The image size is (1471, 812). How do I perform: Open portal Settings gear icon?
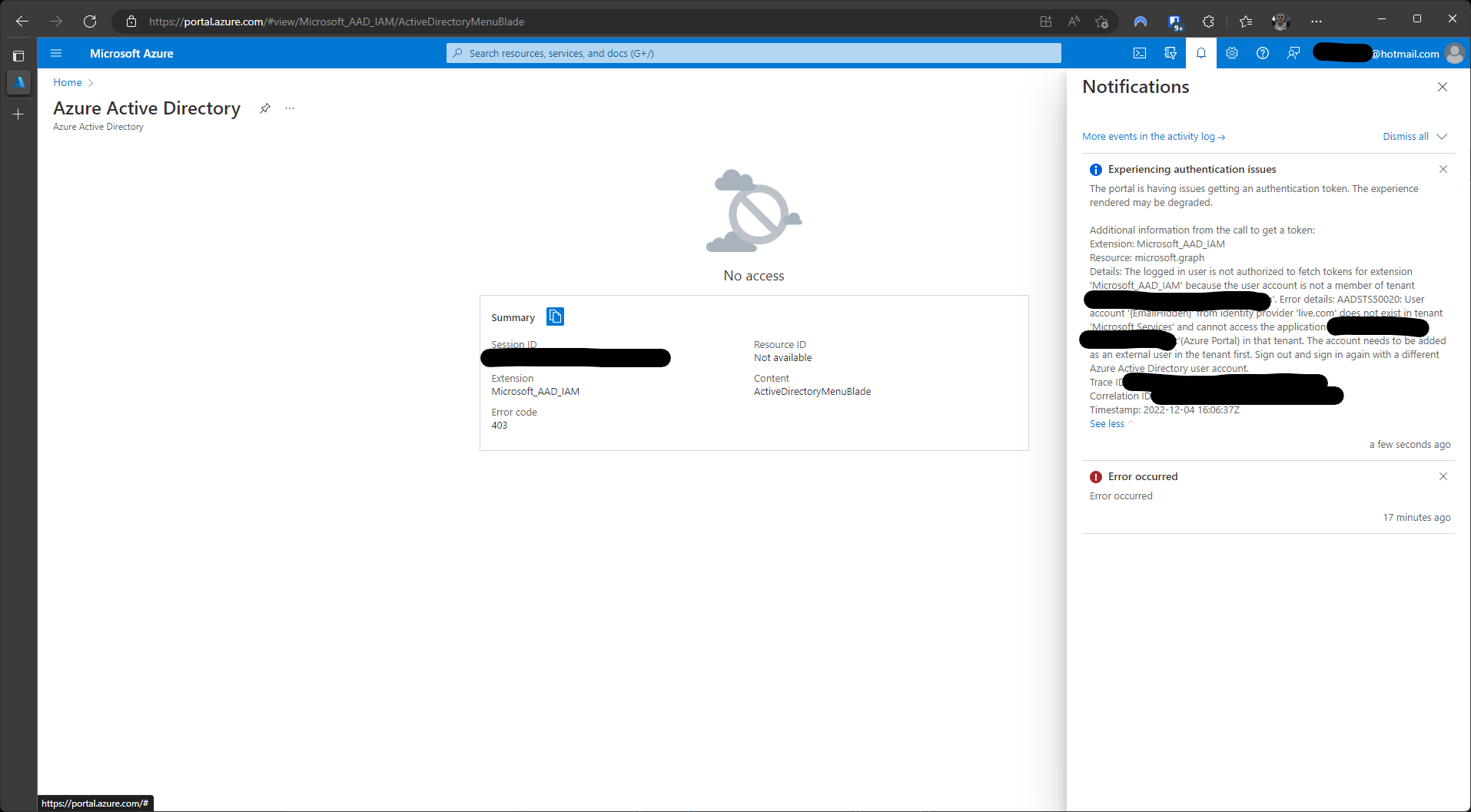[x=1232, y=53]
